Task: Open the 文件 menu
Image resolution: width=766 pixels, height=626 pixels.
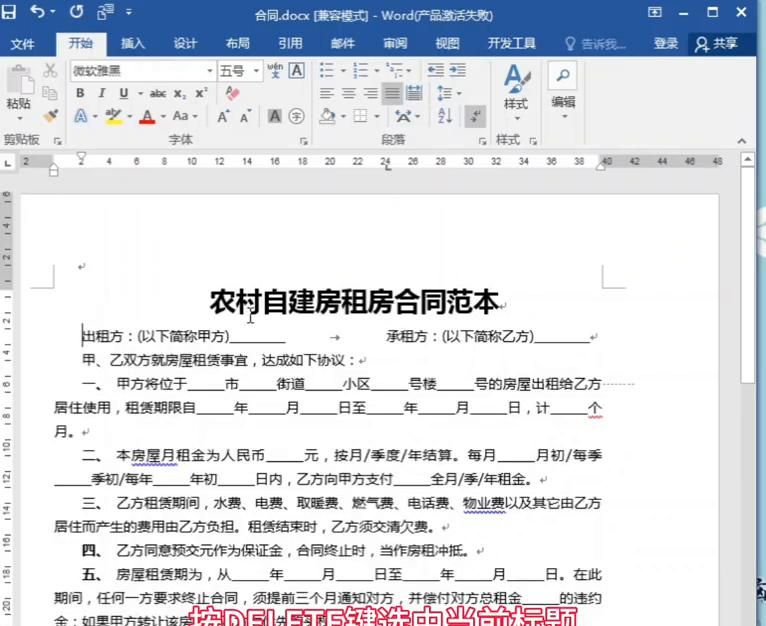Action: click(x=22, y=44)
